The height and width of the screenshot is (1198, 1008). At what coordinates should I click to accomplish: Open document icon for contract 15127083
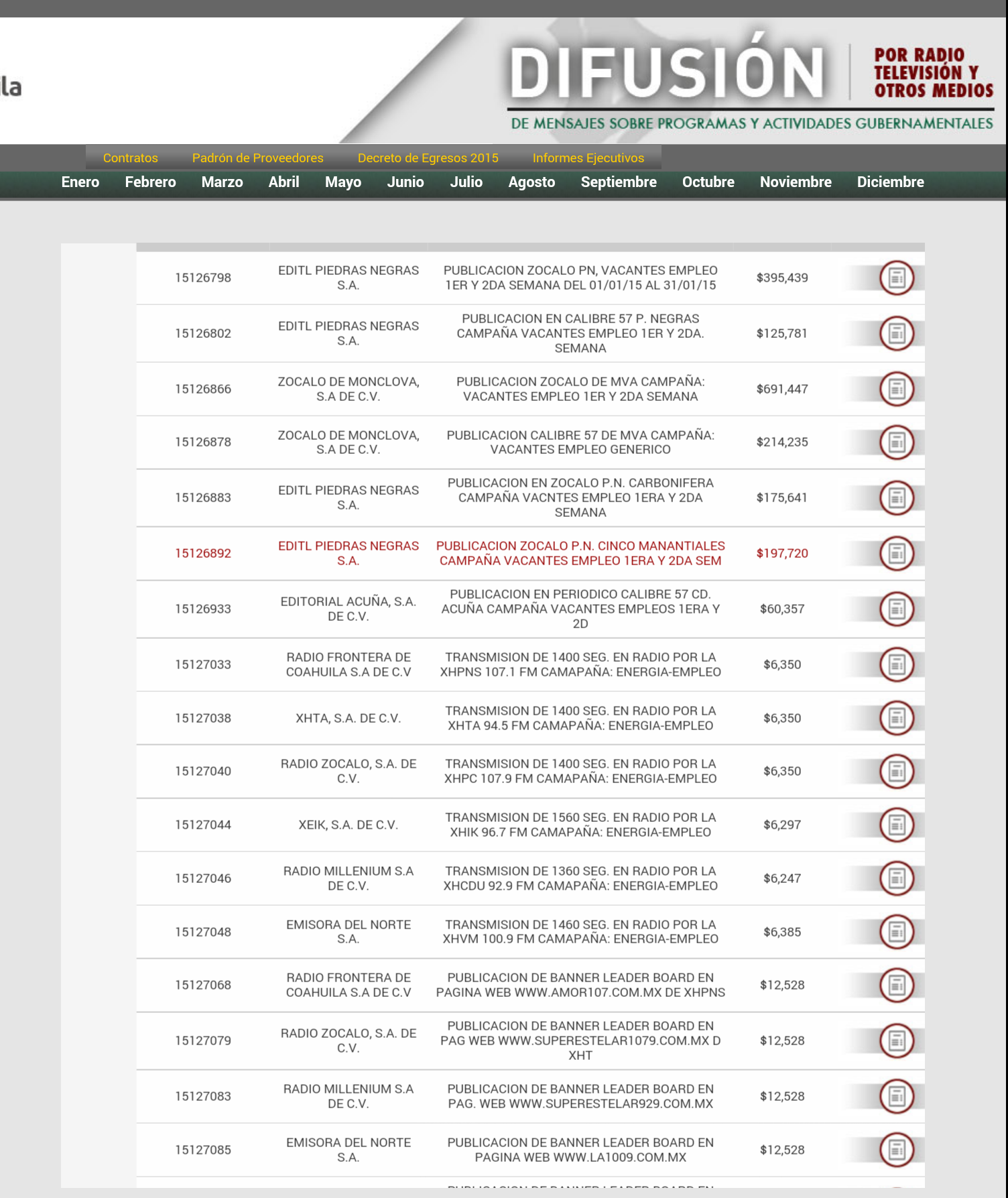(x=897, y=1096)
